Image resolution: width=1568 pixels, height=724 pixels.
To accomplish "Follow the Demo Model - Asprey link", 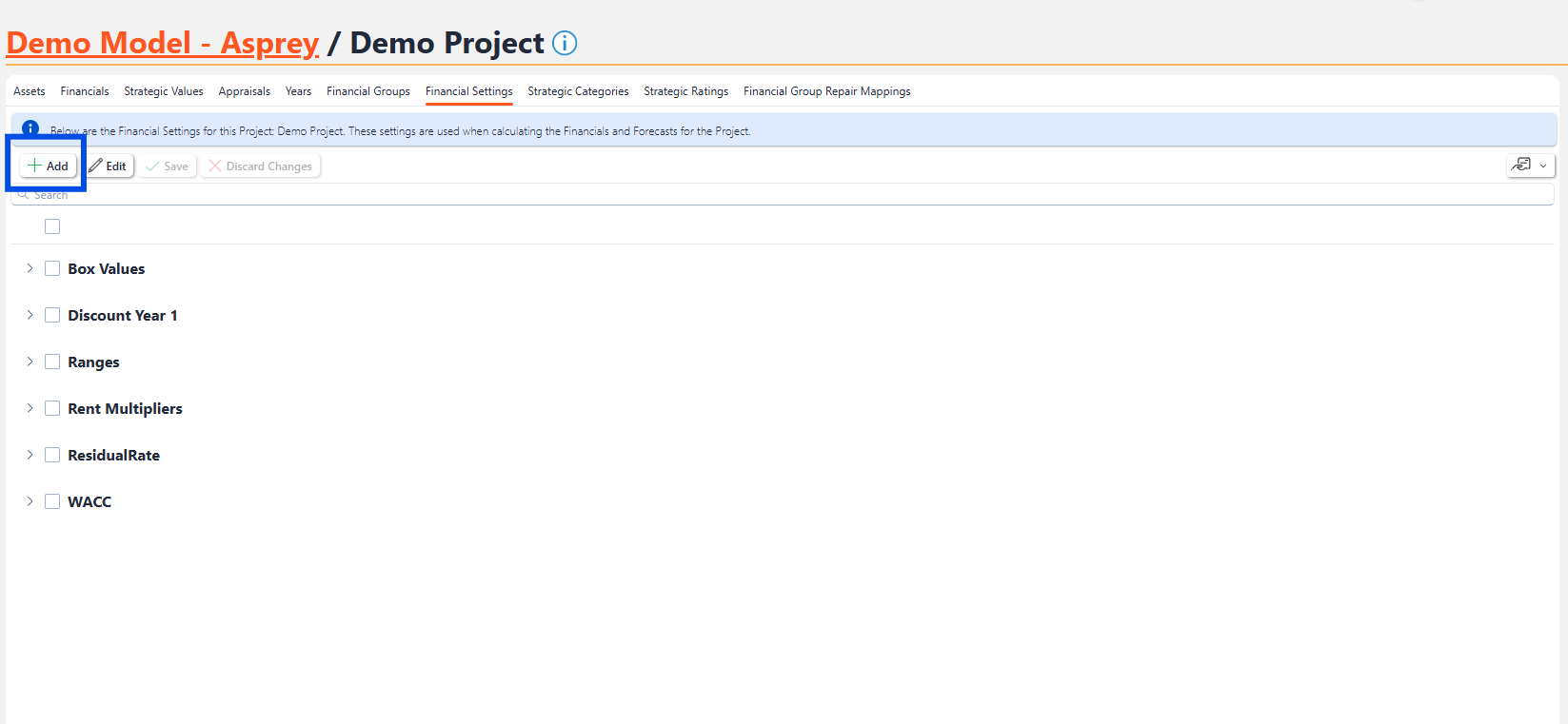I will pos(163,44).
